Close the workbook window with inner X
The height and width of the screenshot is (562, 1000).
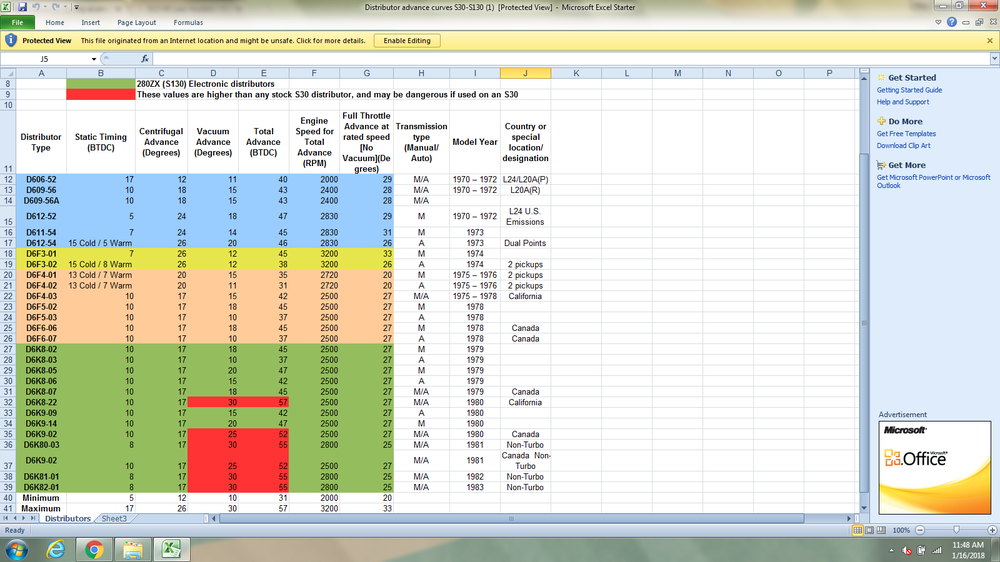[992, 22]
